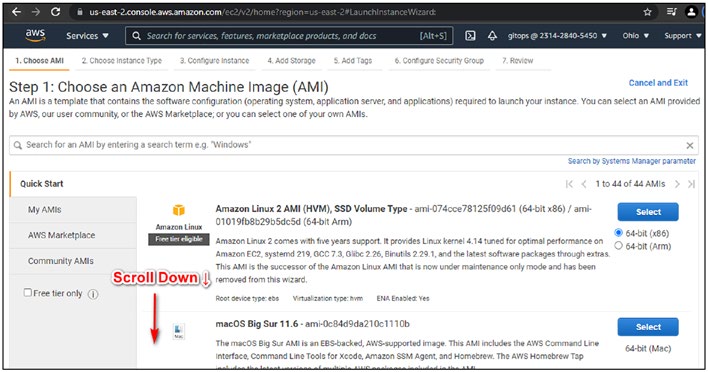The image size is (708, 372).
Task: Go to step 4 Add Storage
Action: pos(291,60)
